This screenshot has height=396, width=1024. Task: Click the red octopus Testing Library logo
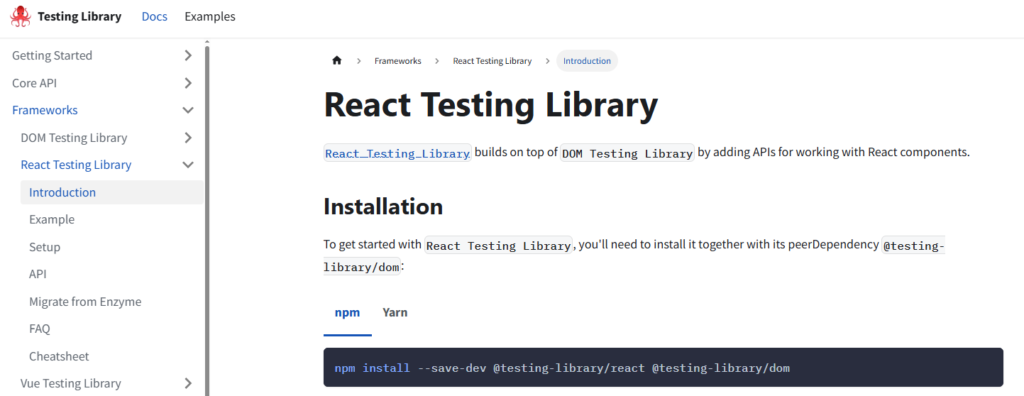pyautogui.click(x=20, y=16)
